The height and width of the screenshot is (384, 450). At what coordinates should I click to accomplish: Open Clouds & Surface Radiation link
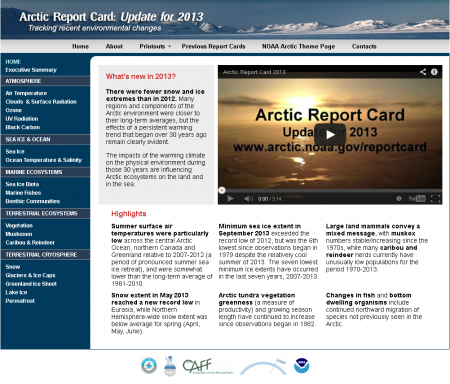pyautogui.click(x=41, y=102)
